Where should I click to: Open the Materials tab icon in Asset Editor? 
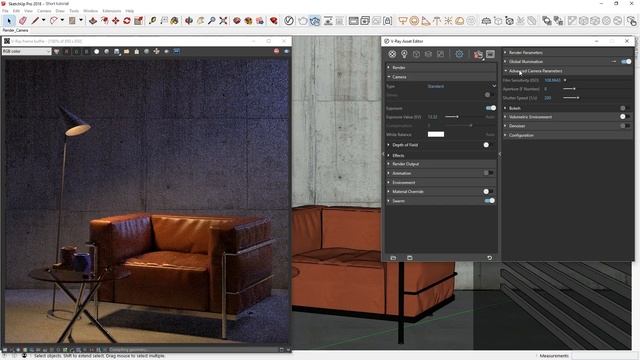pyautogui.click(x=392, y=54)
